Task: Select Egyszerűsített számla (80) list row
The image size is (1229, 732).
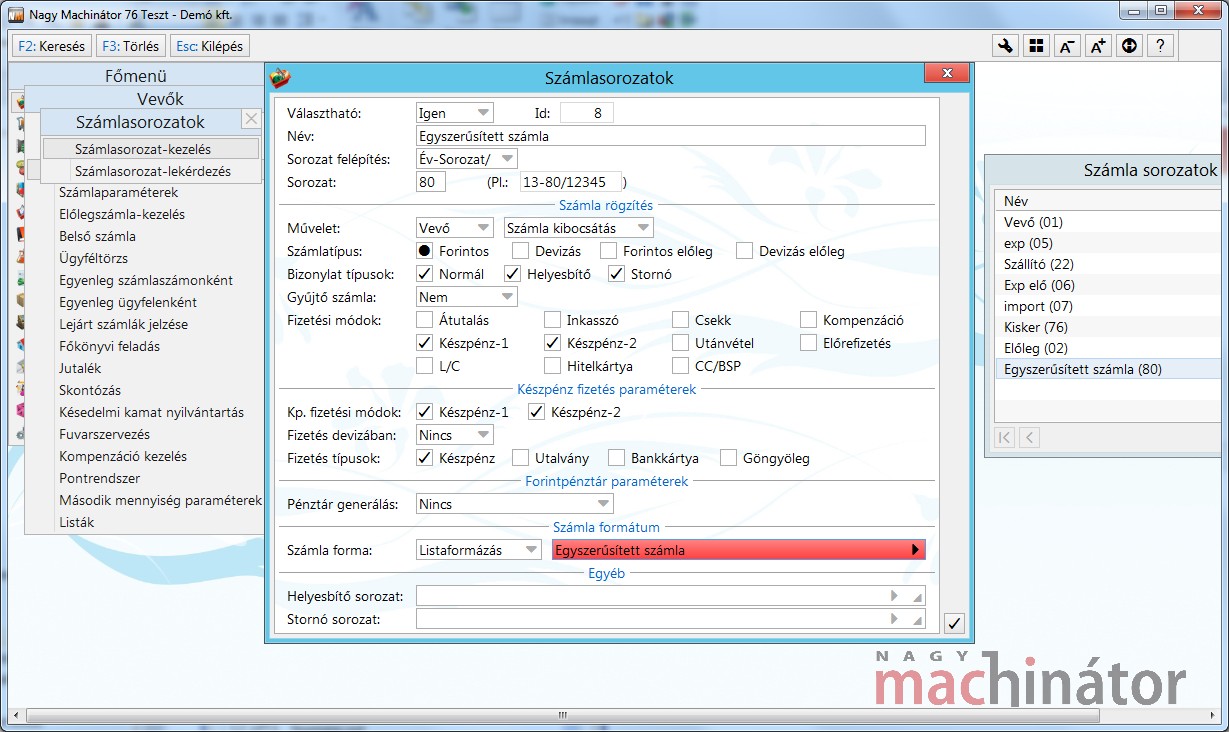Action: pyautogui.click(x=1110, y=369)
